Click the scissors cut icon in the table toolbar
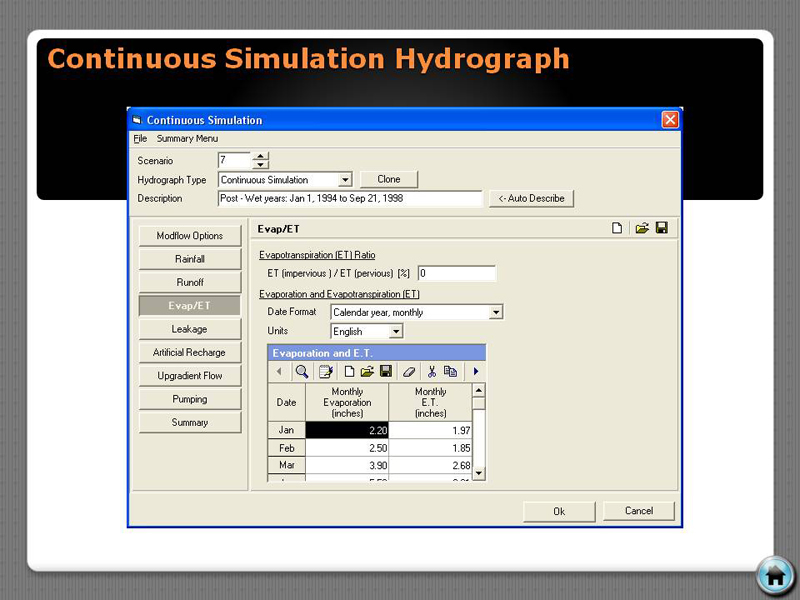800x600 pixels. (x=432, y=371)
